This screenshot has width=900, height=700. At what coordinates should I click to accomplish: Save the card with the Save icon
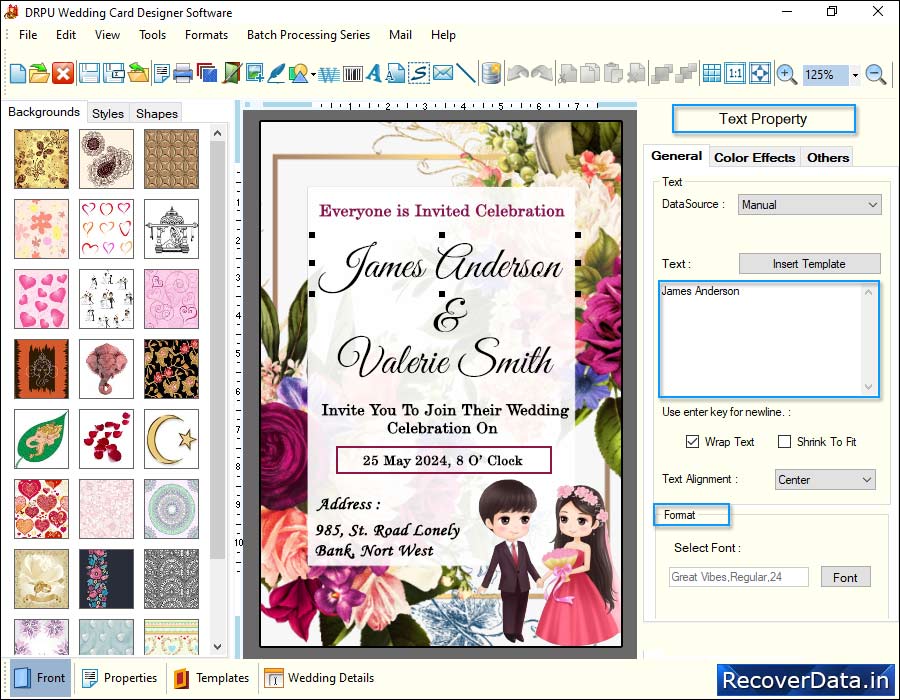(89, 73)
